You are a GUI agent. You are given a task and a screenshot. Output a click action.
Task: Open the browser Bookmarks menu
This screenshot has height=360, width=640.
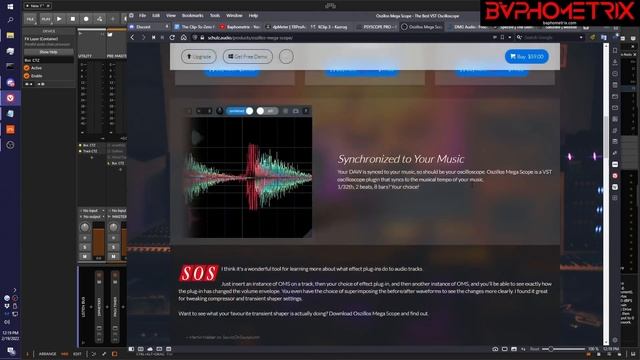[193, 16]
